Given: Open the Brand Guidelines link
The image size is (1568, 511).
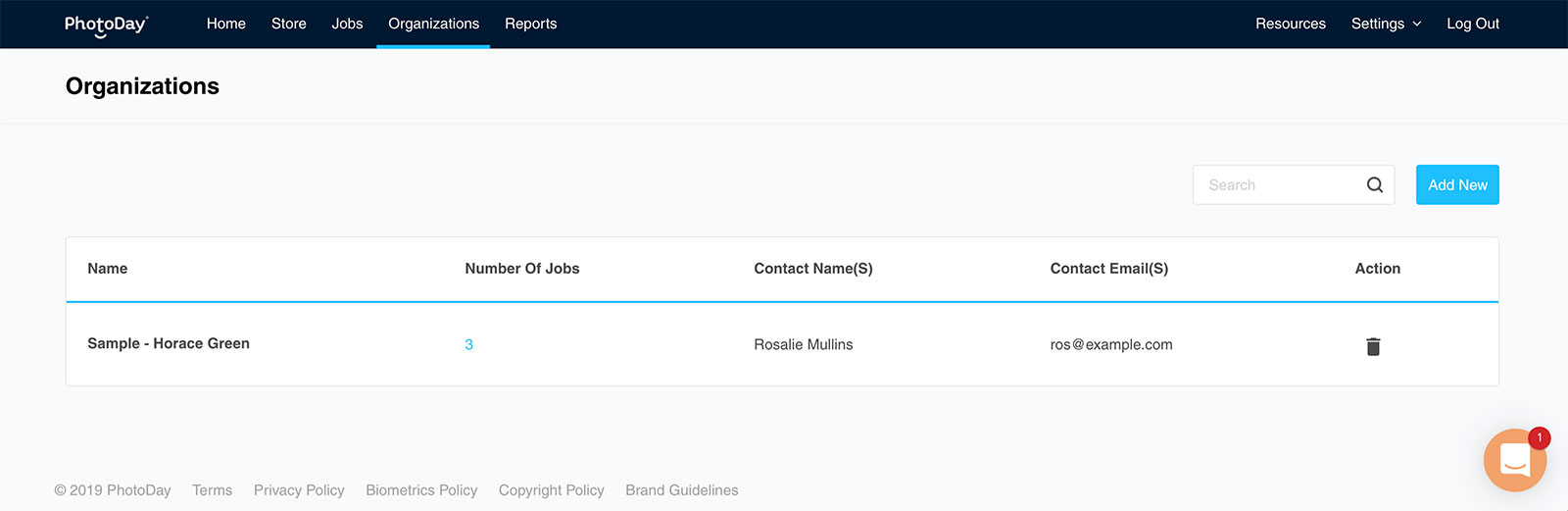Looking at the screenshot, I should tap(681, 490).
